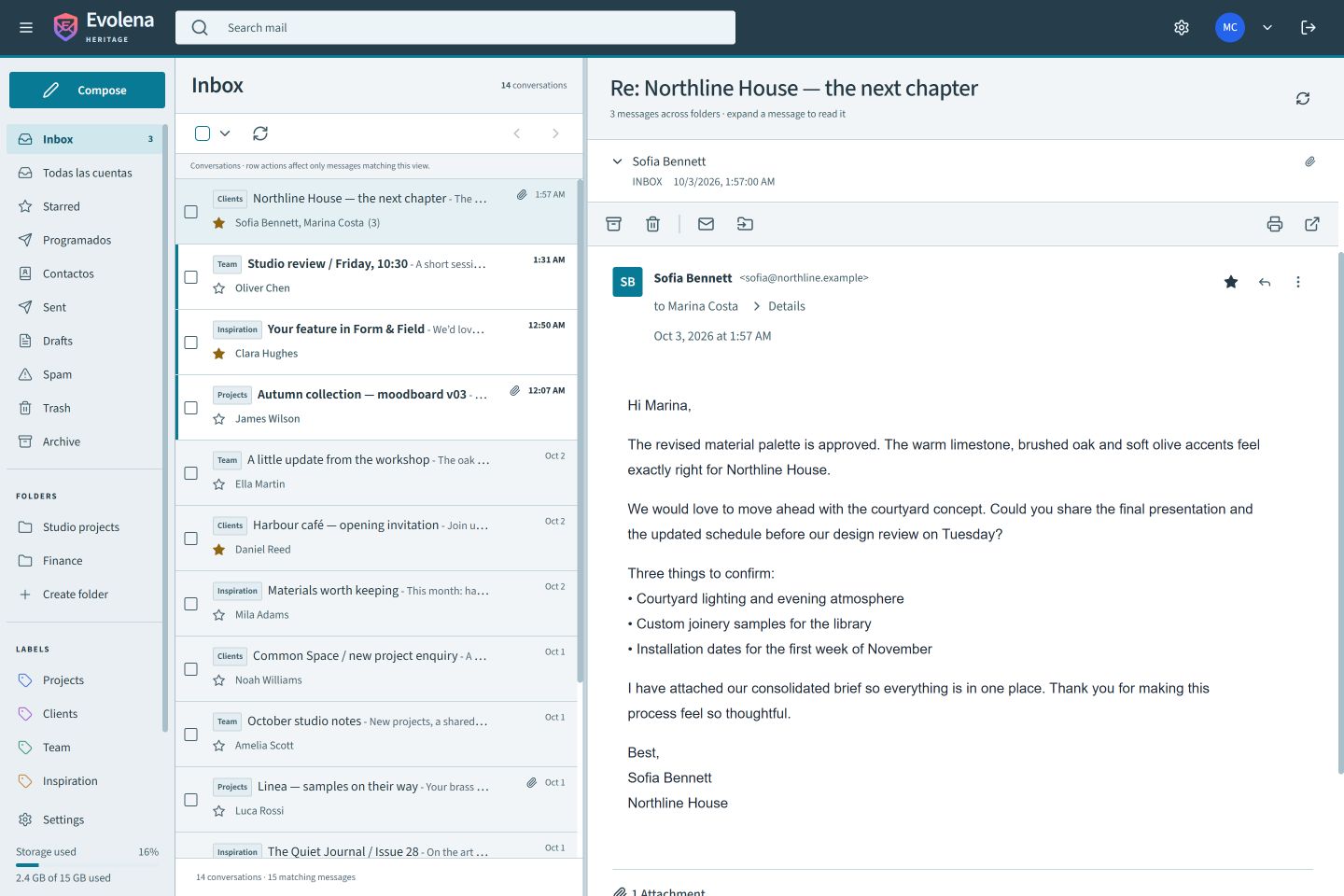Open email in new window
Viewport: 1344px width, 896px height.
pos(1312,224)
